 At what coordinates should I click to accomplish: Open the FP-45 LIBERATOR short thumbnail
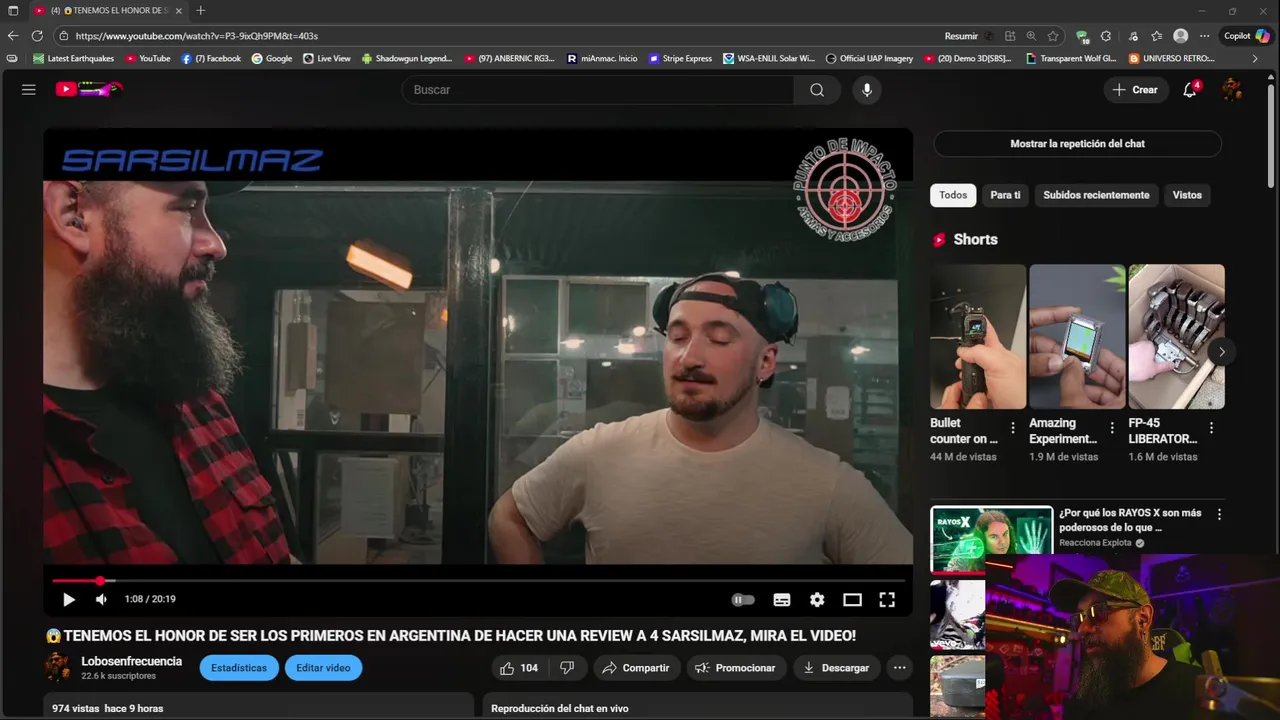(1176, 337)
